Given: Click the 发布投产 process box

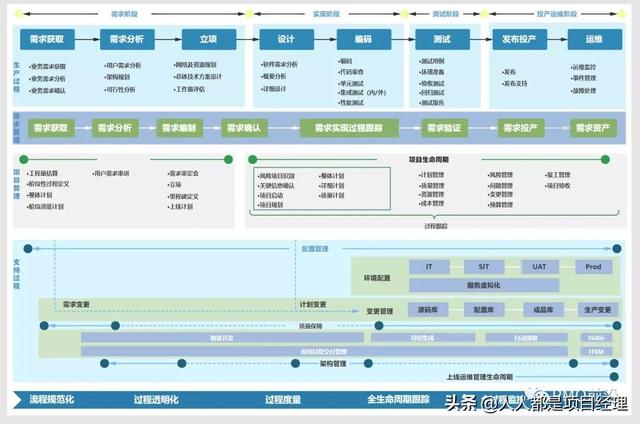Looking at the screenshot, I should (519, 39).
